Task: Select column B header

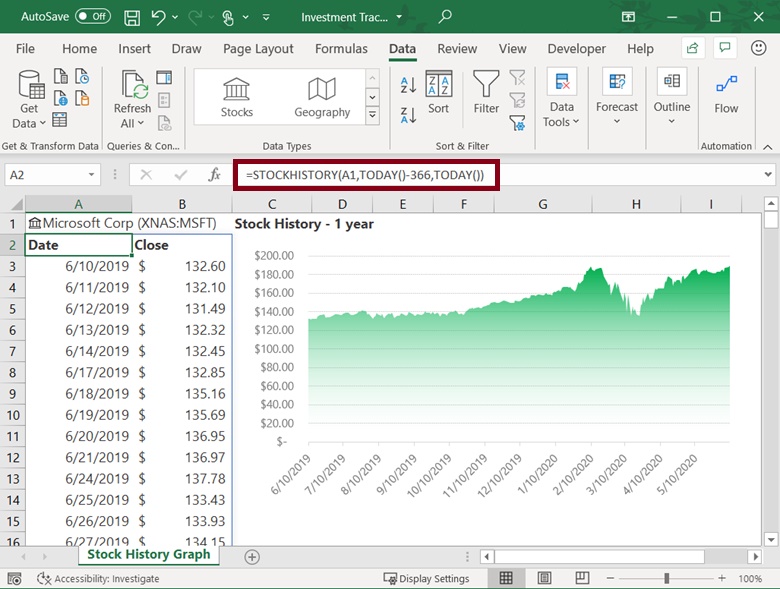Action: tap(182, 204)
